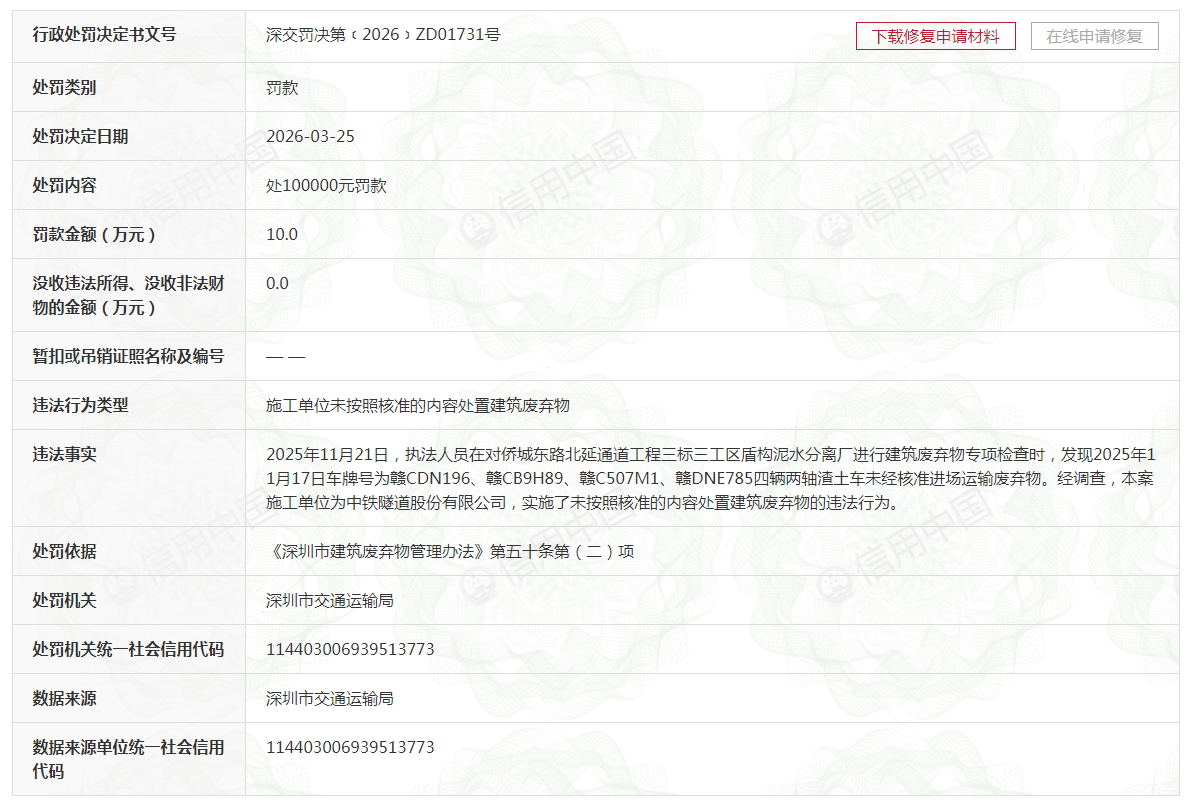This screenshot has height=806, width=1192.
Task: Click the 处罚依据 row label
Action: 64,552
